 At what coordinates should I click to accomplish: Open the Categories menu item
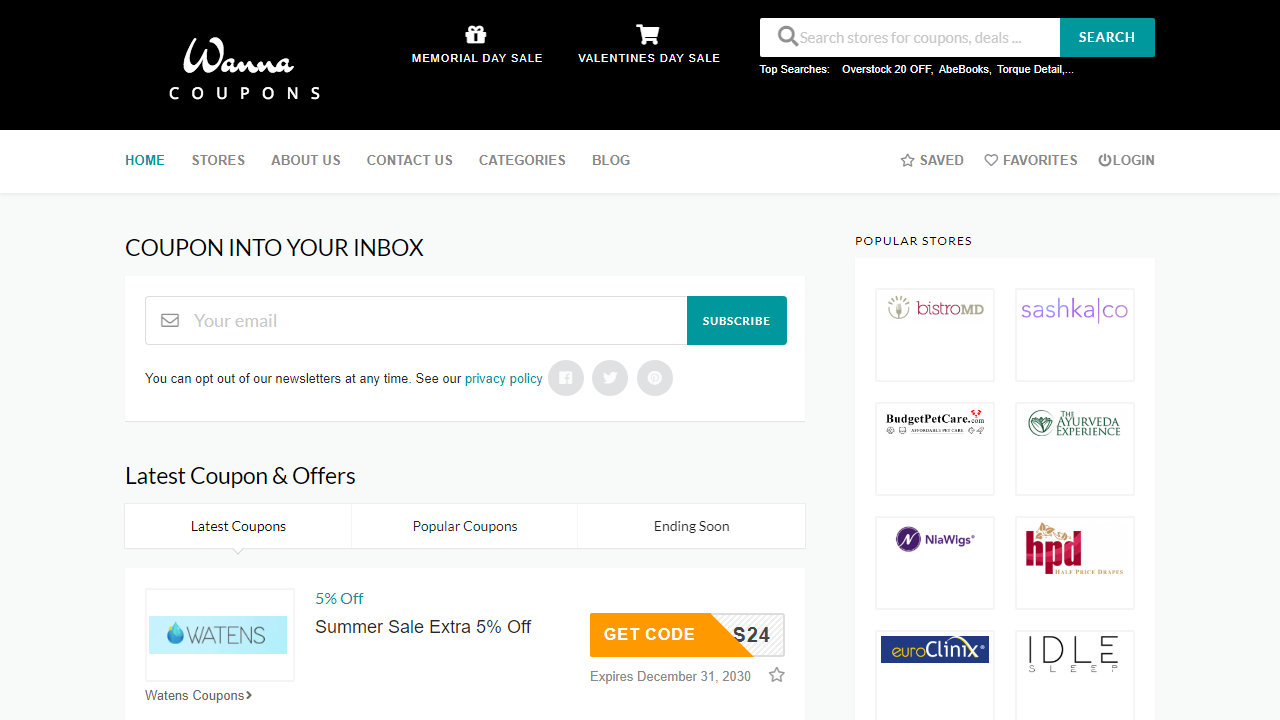coord(522,160)
